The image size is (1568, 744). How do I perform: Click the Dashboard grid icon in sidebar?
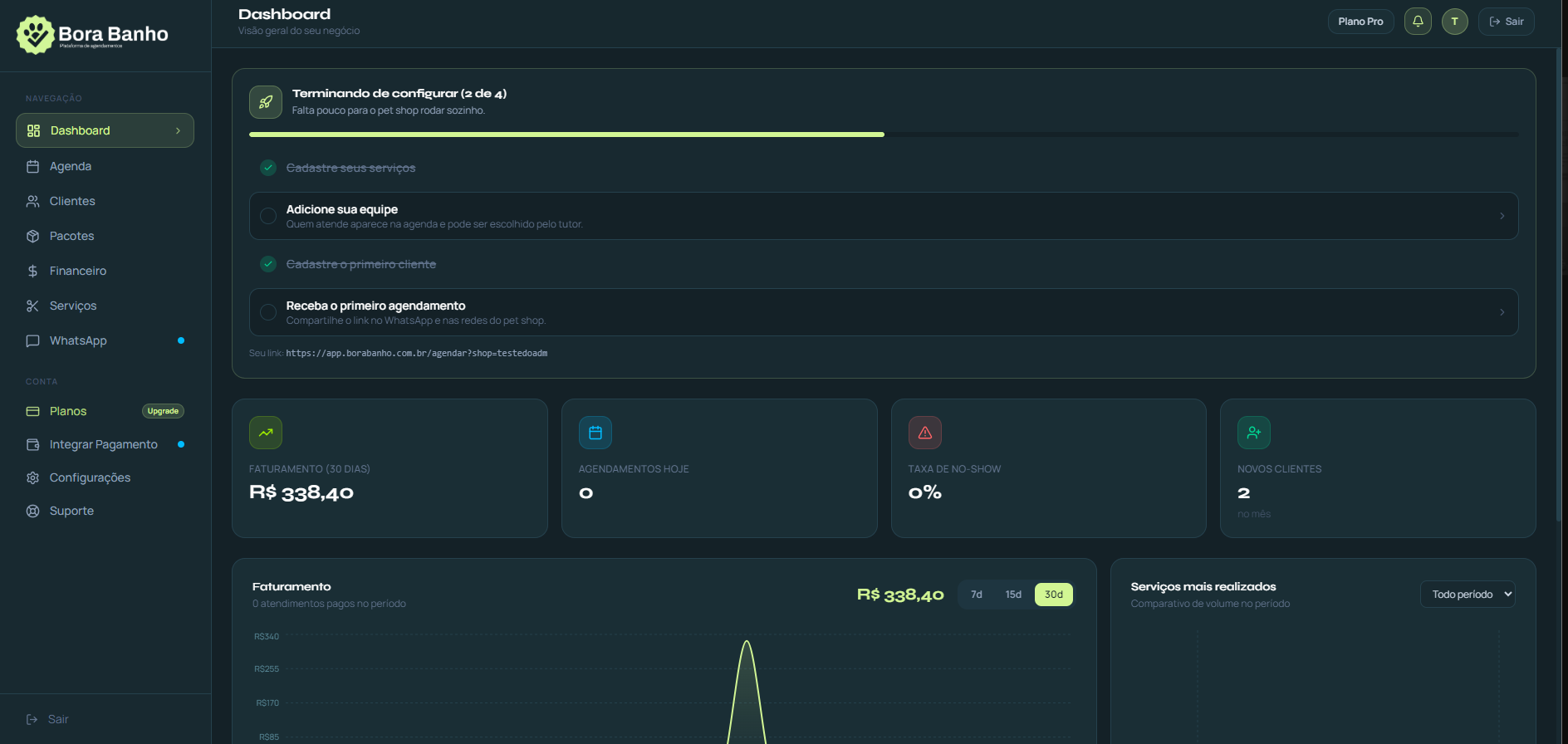33,130
